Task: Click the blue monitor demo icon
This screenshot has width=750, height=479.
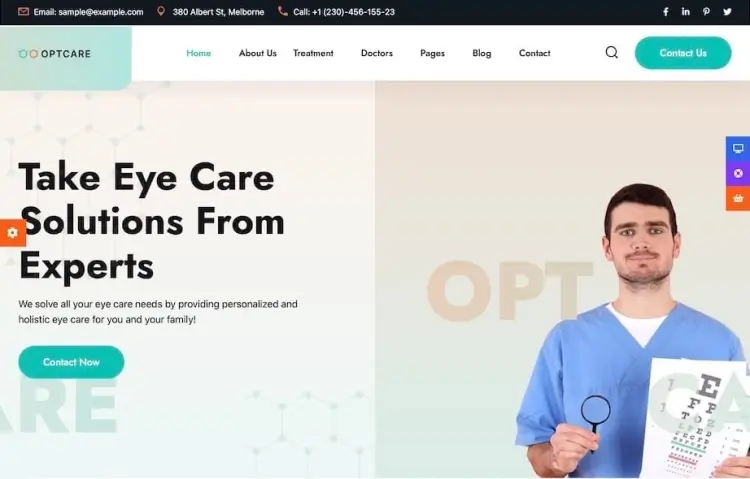Action: tap(738, 149)
